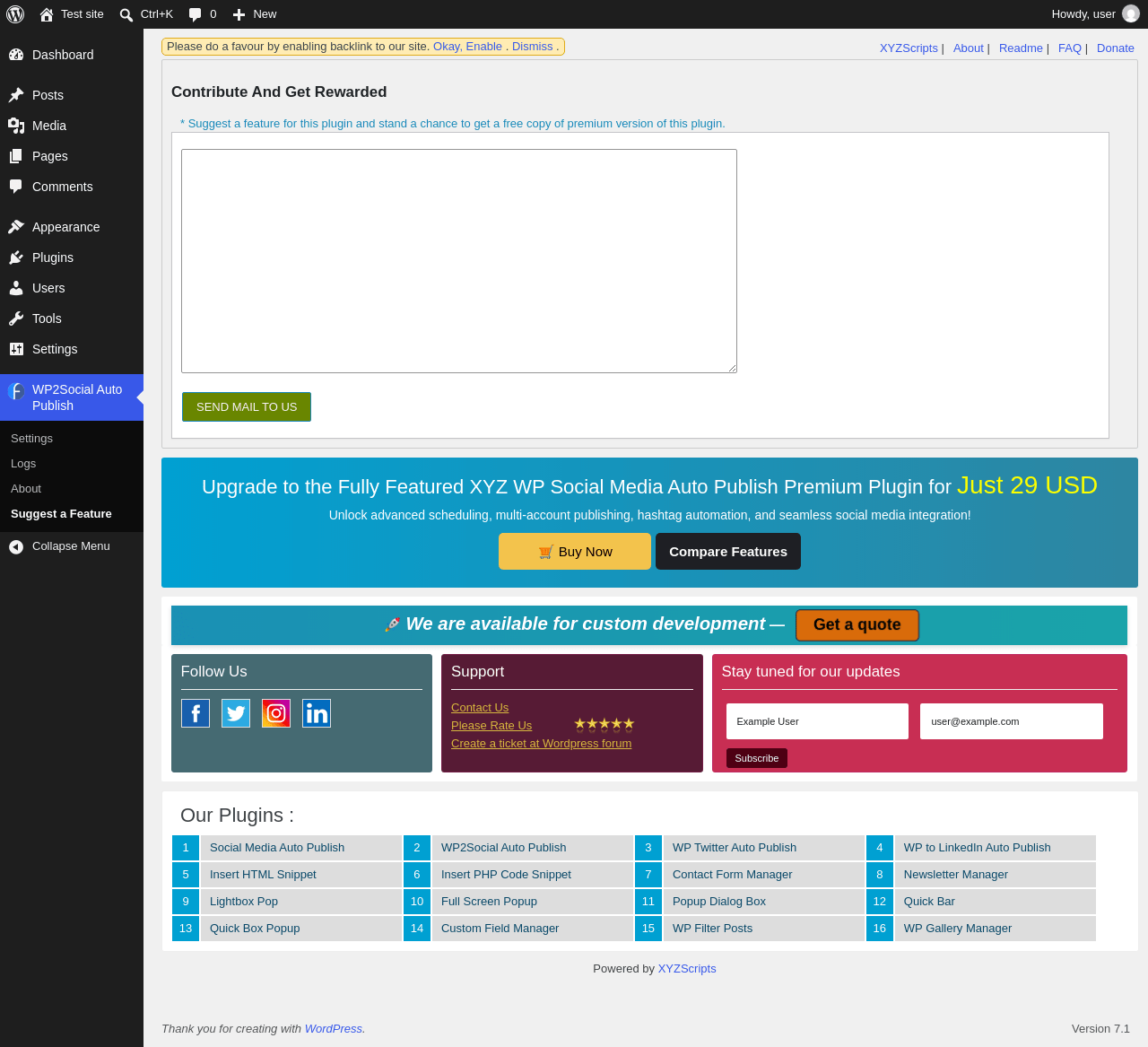Click the Okay, Enable backlink link

(467, 47)
